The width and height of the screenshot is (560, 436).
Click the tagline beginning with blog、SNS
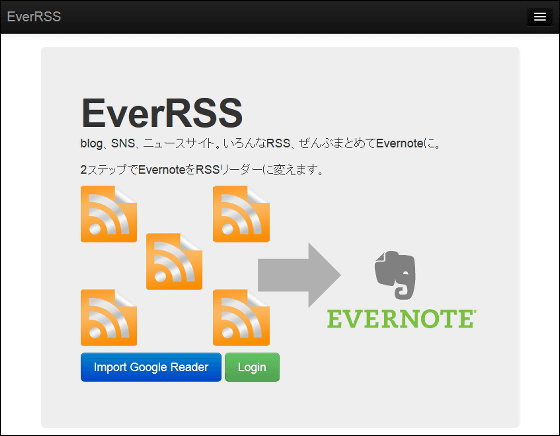click(x=261, y=144)
